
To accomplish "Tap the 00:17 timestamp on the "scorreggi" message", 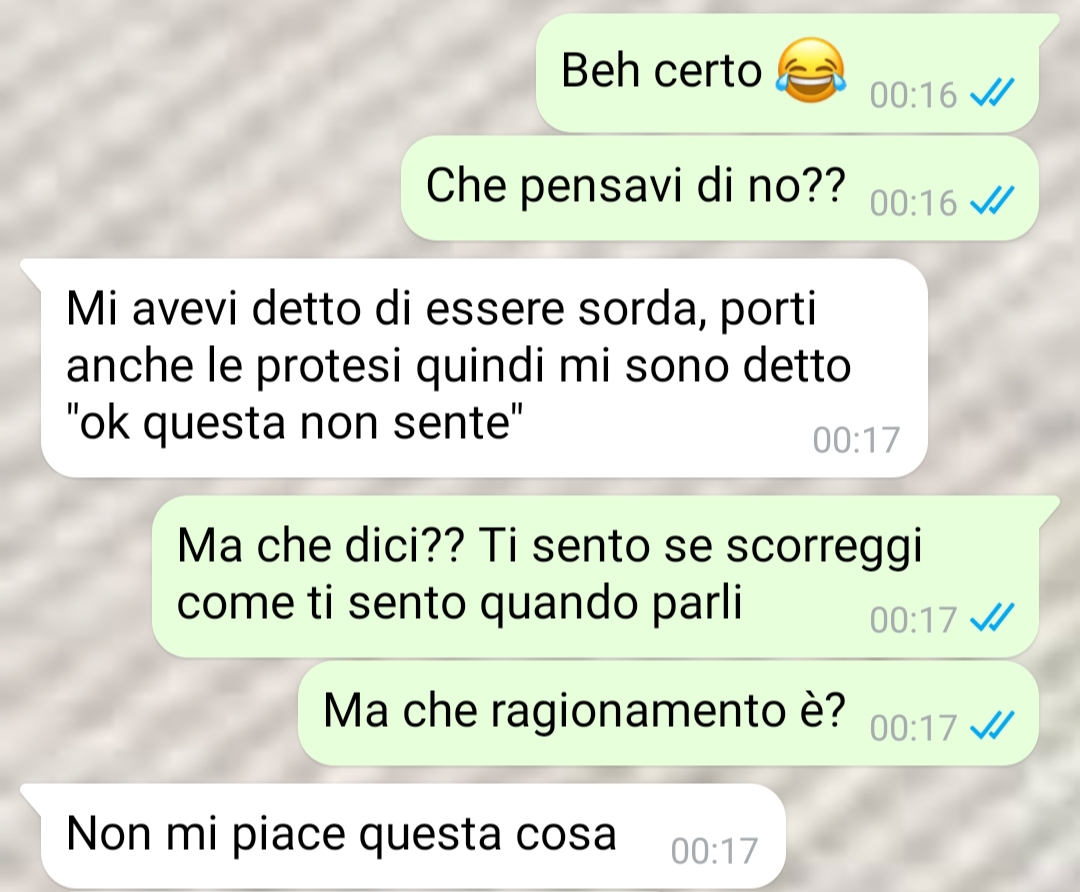I will [x=913, y=619].
